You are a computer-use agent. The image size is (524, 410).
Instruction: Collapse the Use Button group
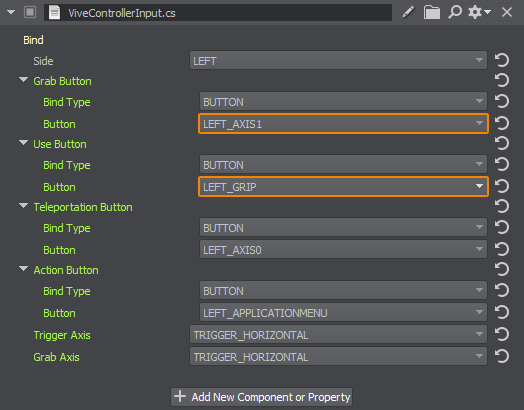point(23,143)
